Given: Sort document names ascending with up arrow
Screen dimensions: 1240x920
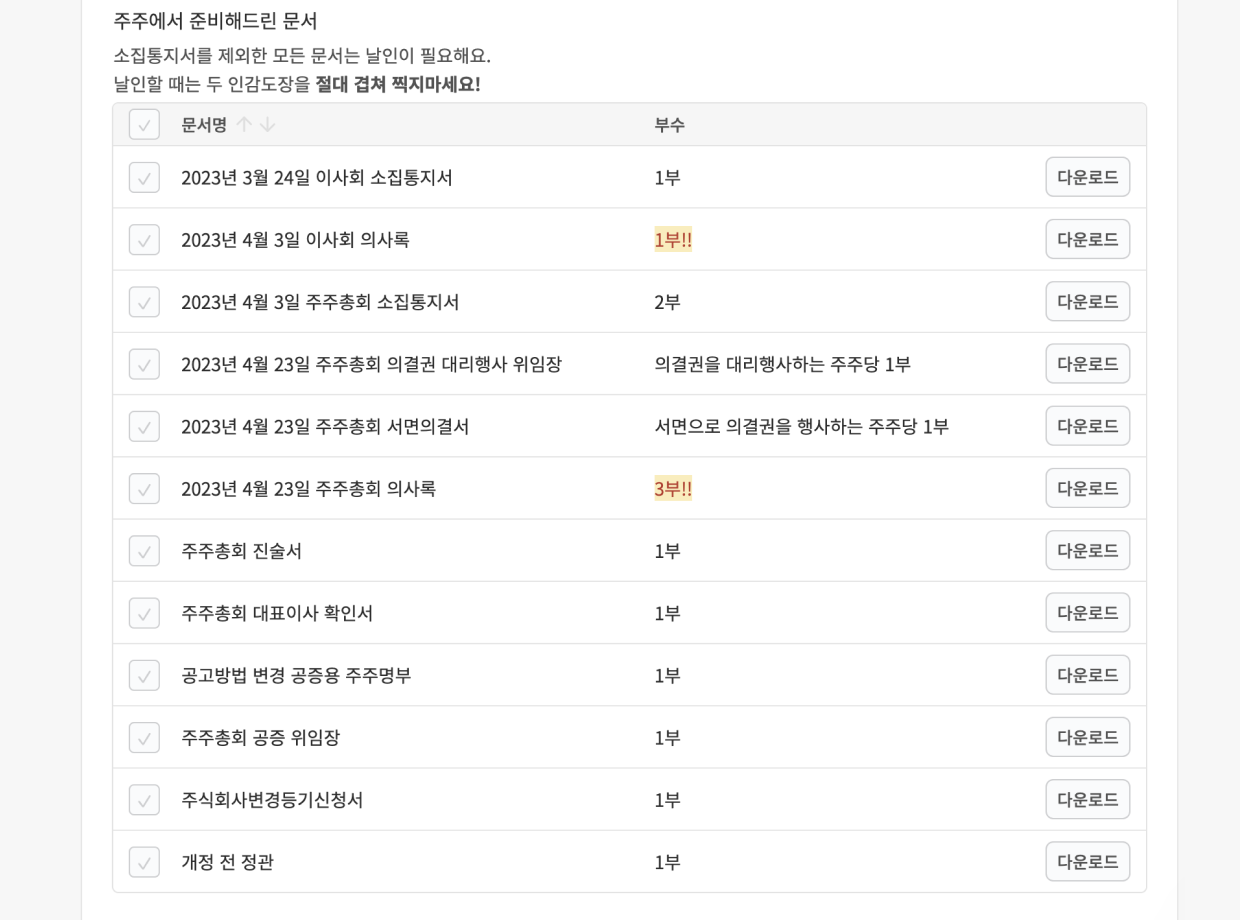Looking at the screenshot, I should 244,125.
